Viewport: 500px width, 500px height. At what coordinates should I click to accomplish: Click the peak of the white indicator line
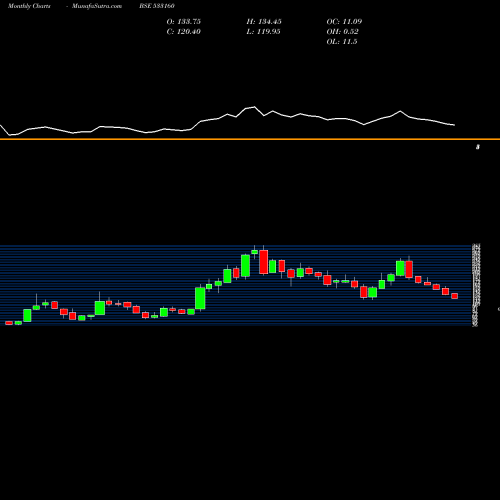click(255, 107)
